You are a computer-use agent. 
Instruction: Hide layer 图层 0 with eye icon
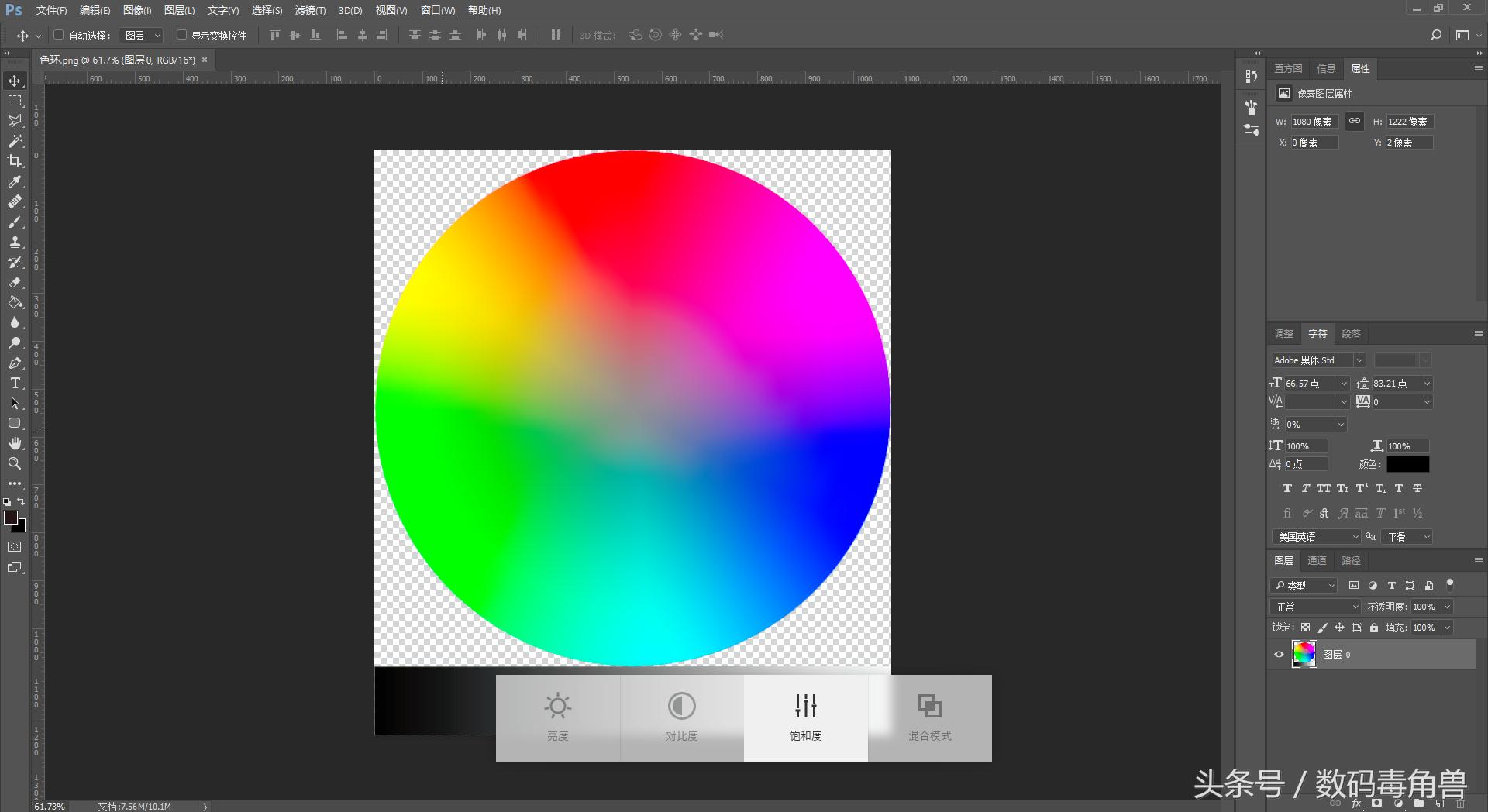click(1279, 655)
